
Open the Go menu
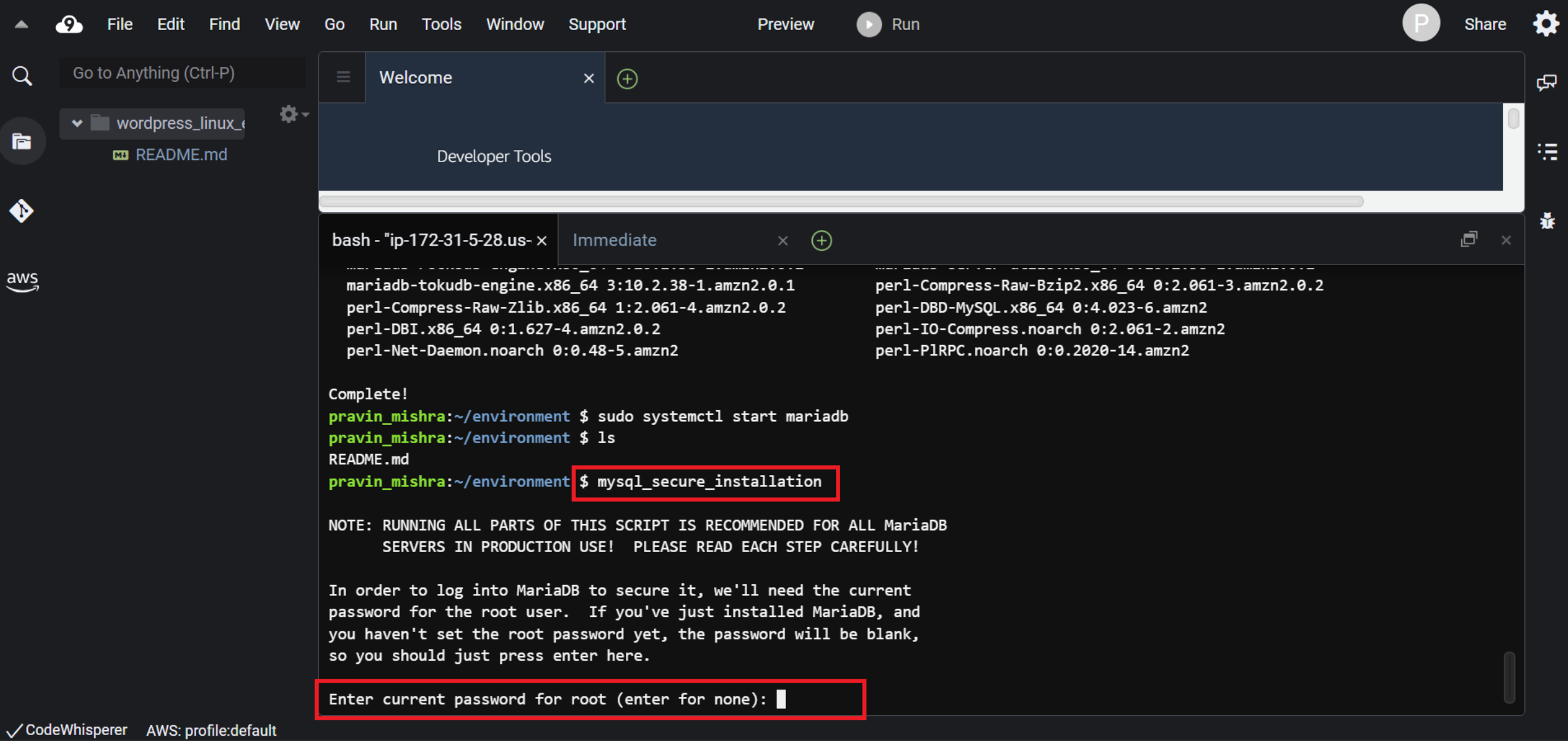334,24
